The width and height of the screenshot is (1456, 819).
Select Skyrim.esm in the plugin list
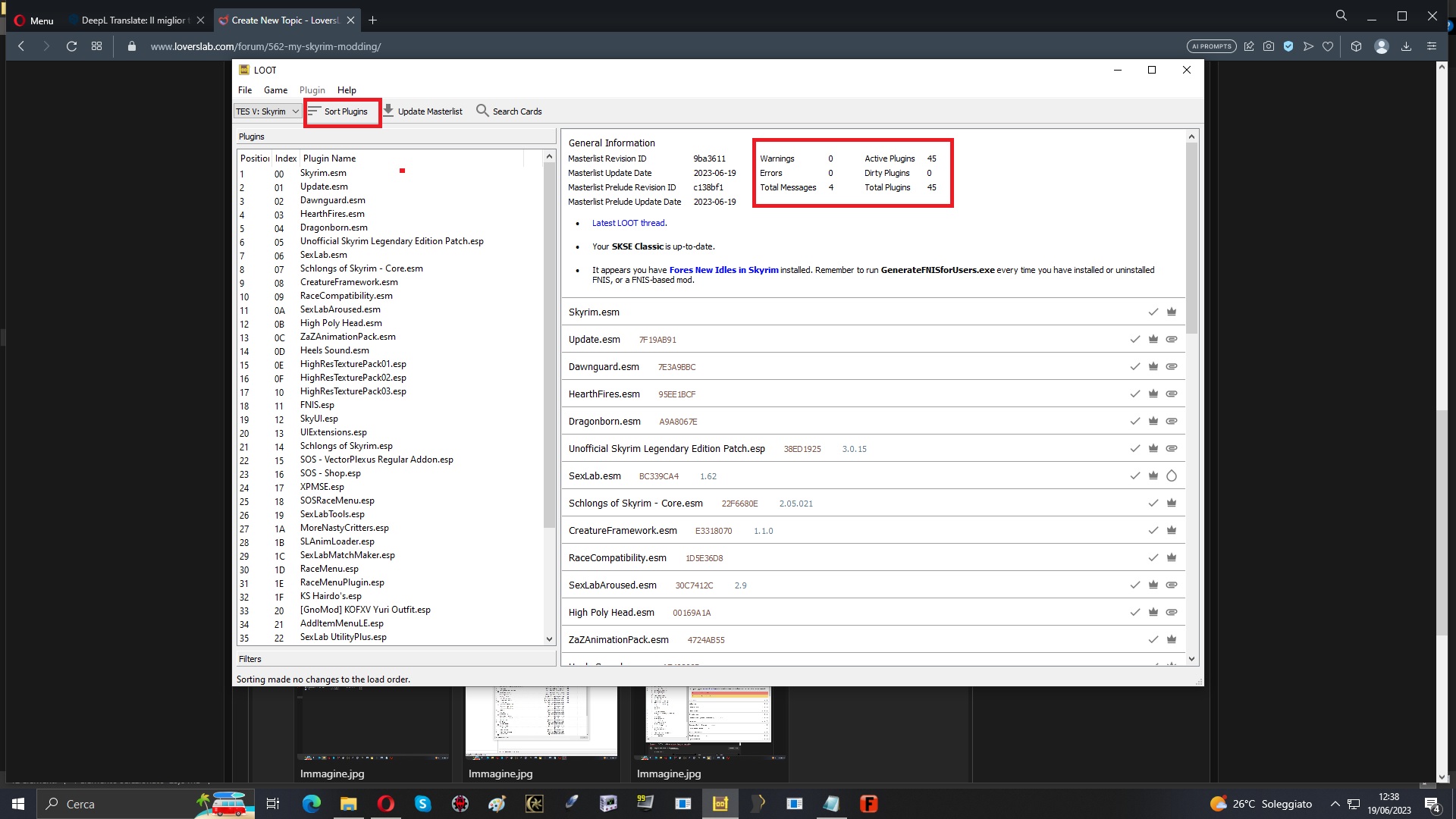point(323,173)
